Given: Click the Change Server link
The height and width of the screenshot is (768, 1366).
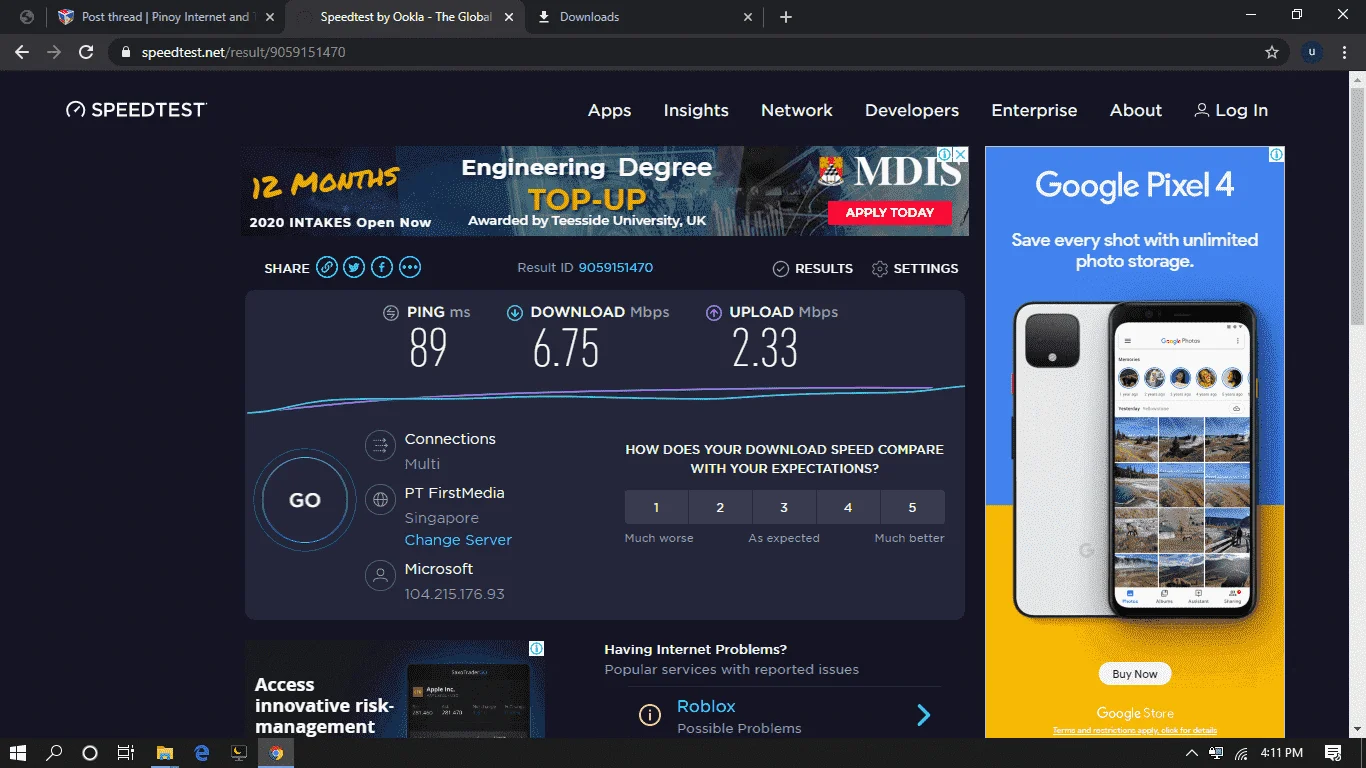Looking at the screenshot, I should 458,540.
